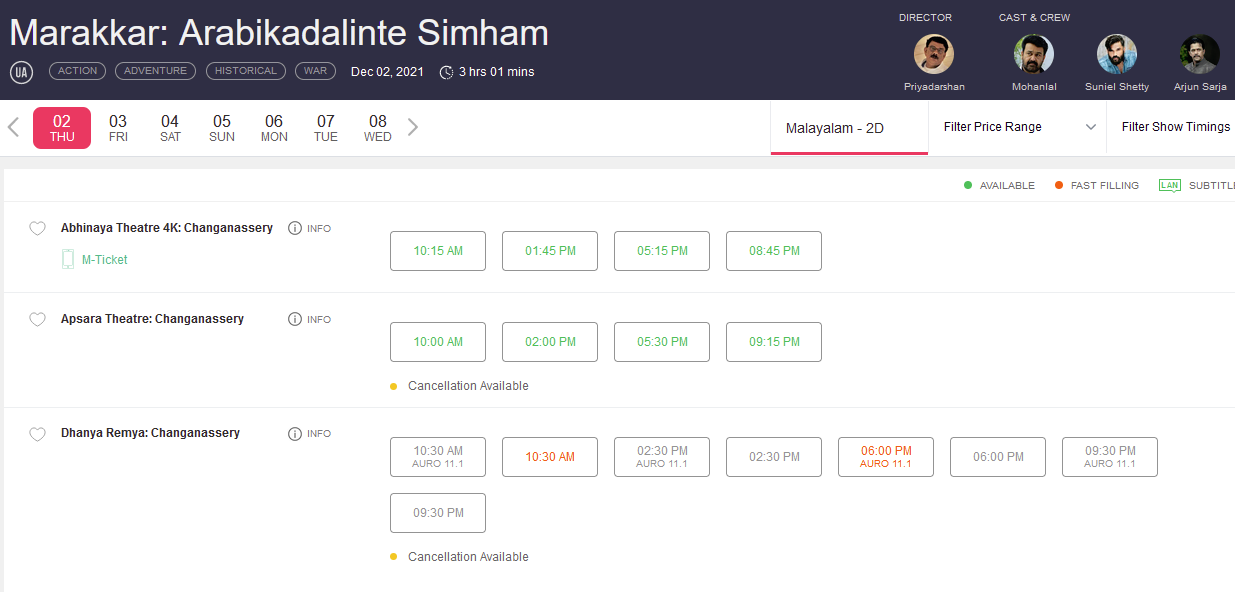Favorite Abhinaya Theatre 4K heart icon

[37, 229]
